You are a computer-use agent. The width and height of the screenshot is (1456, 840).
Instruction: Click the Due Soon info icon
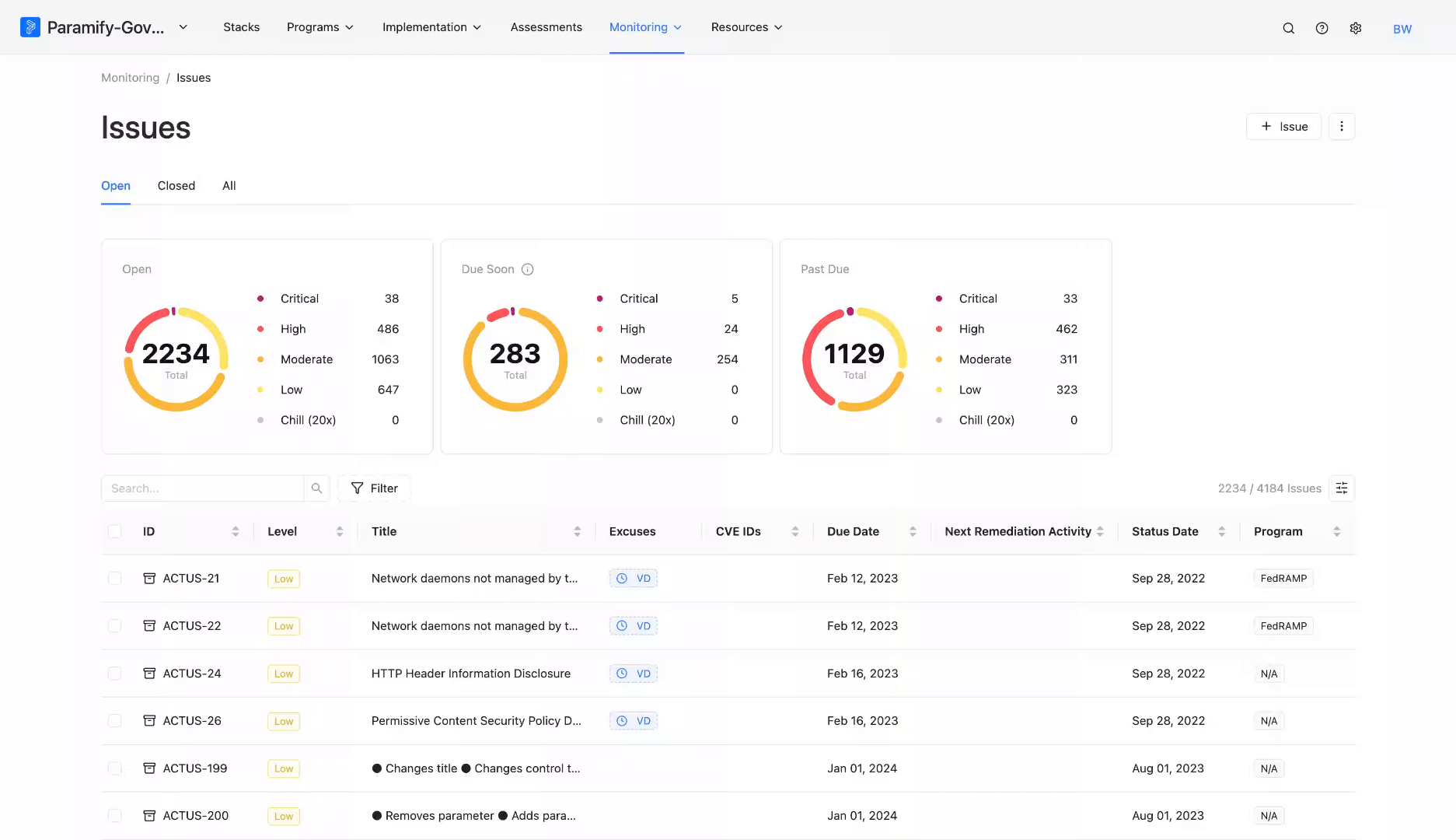pos(527,269)
